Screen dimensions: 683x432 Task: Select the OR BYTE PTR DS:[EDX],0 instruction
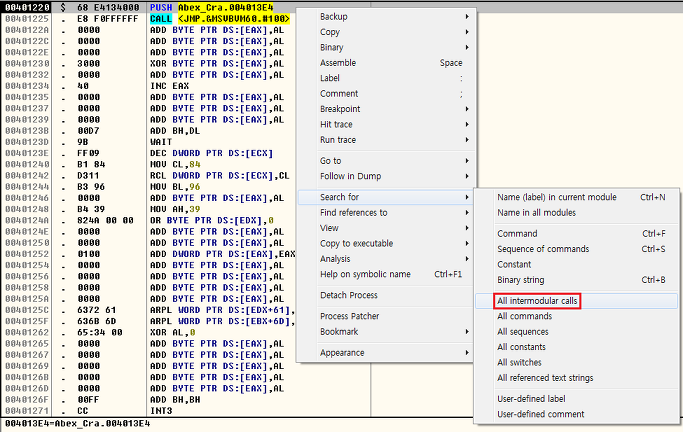click(x=213, y=220)
